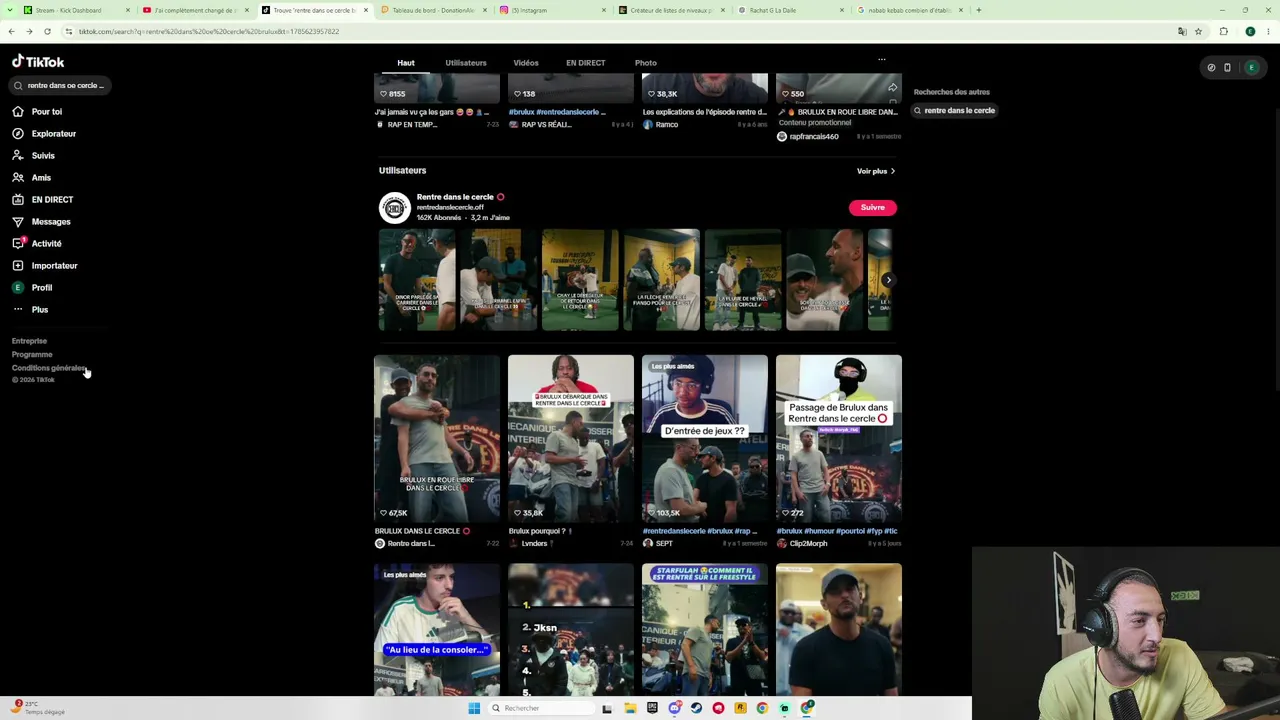Open the Au lieu de la consoler video
1280x720 pixels.
pyautogui.click(x=437, y=630)
